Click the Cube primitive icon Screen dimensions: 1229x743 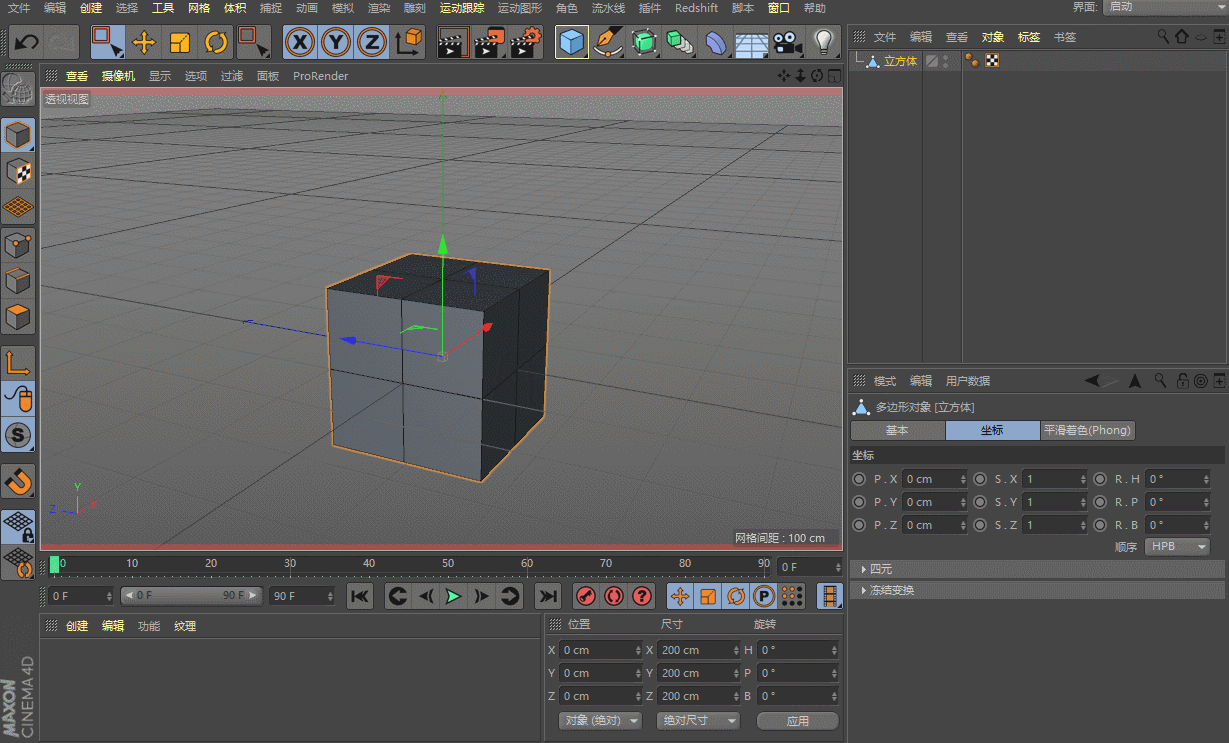coord(571,42)
